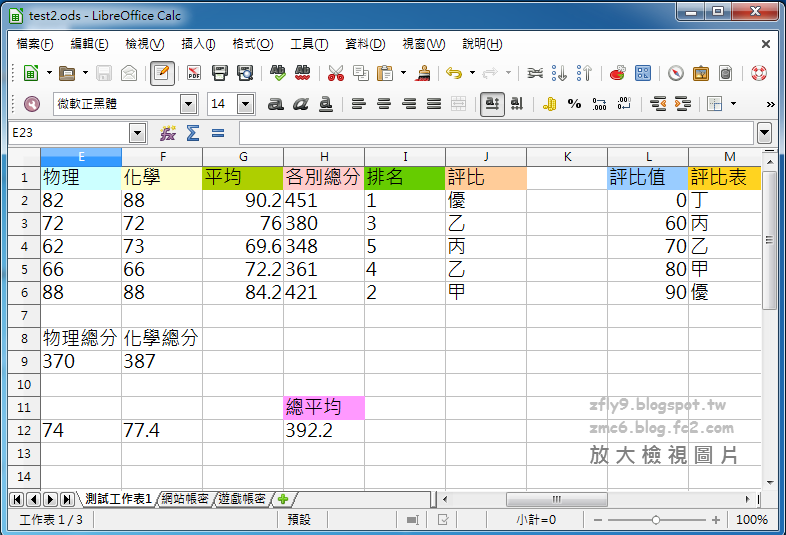
Task: Open the font name dropdown list
Action: click(x=188, y=104)
